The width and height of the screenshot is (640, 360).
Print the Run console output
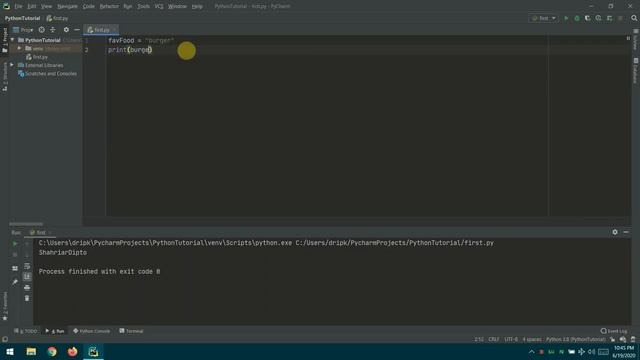(x=27, y=287)
